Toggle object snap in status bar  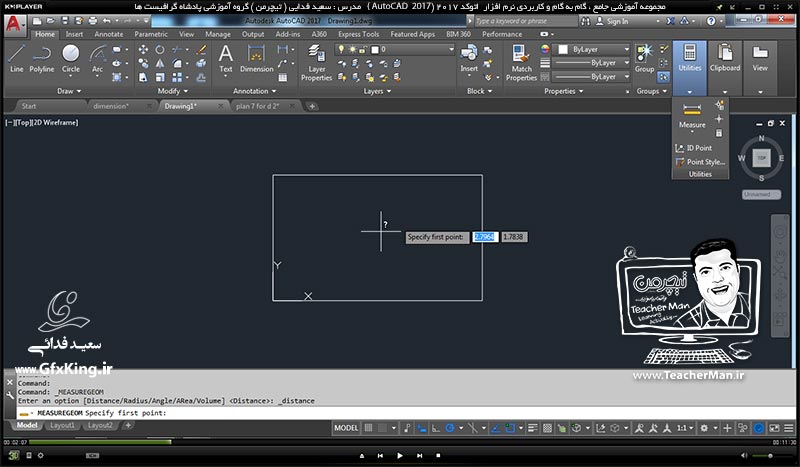[x=510, y=428]
